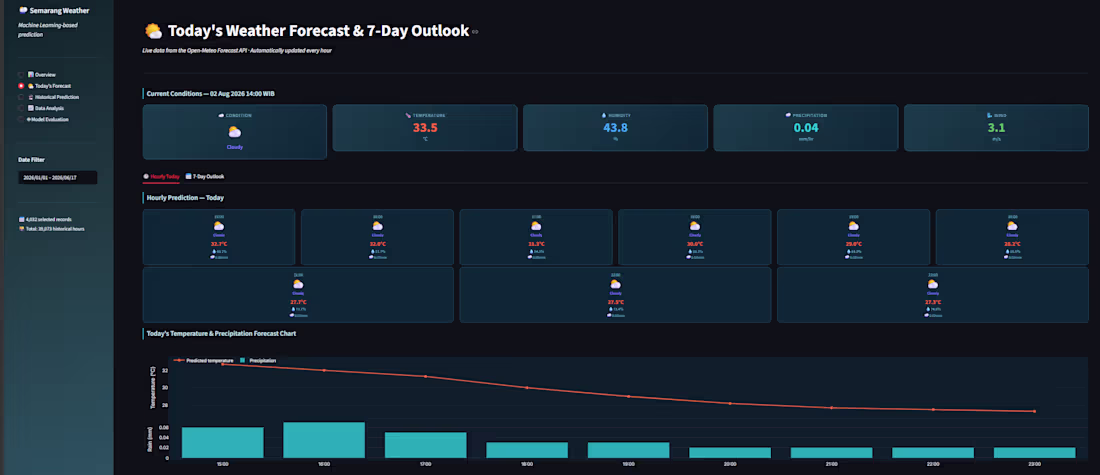Click the cloudy icon in the 30.0°C card
This screenshot has height=475, width=1100.
[x=695, y=227]
